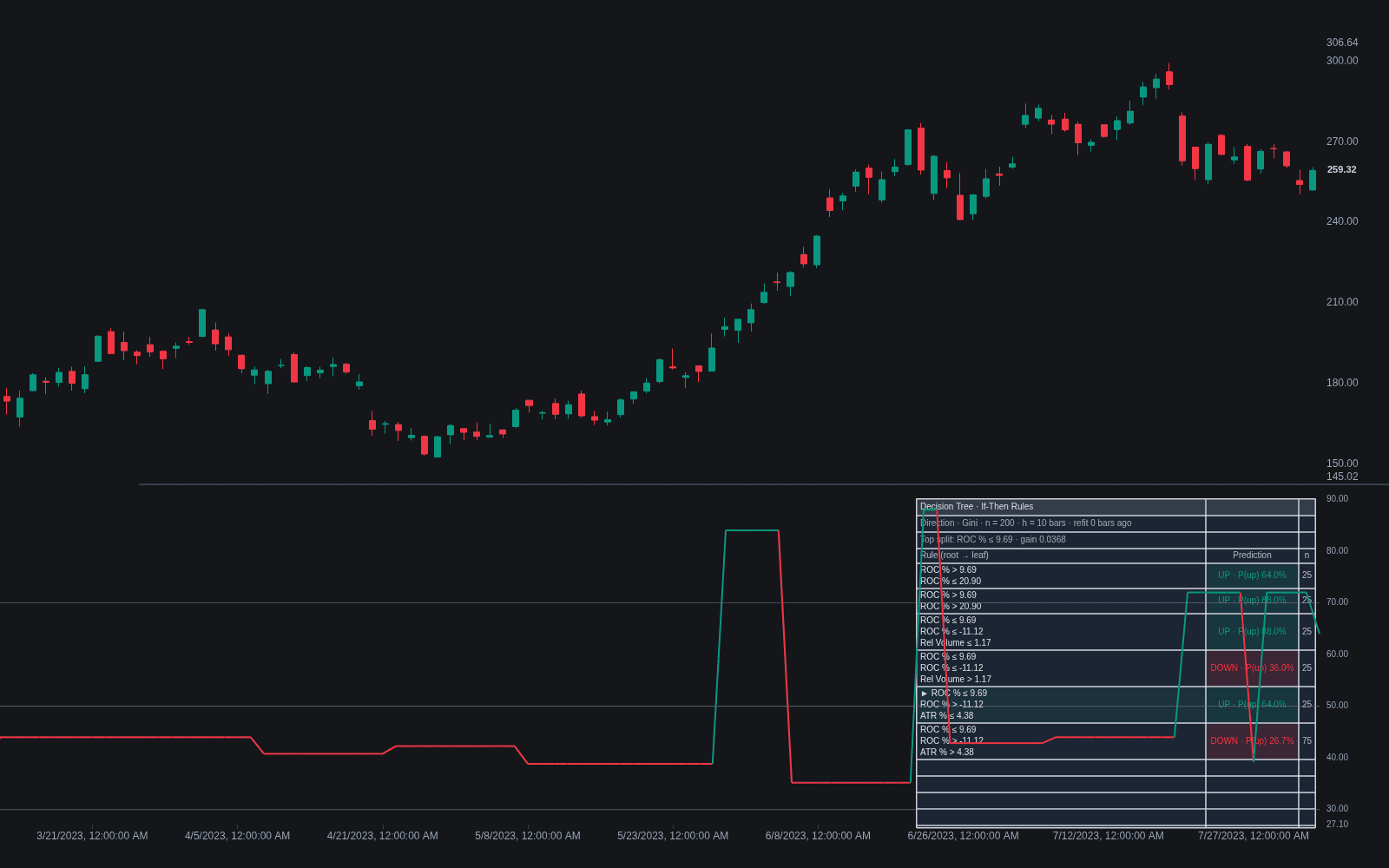Click the 306.64 high price axis label

[1342, 43]
